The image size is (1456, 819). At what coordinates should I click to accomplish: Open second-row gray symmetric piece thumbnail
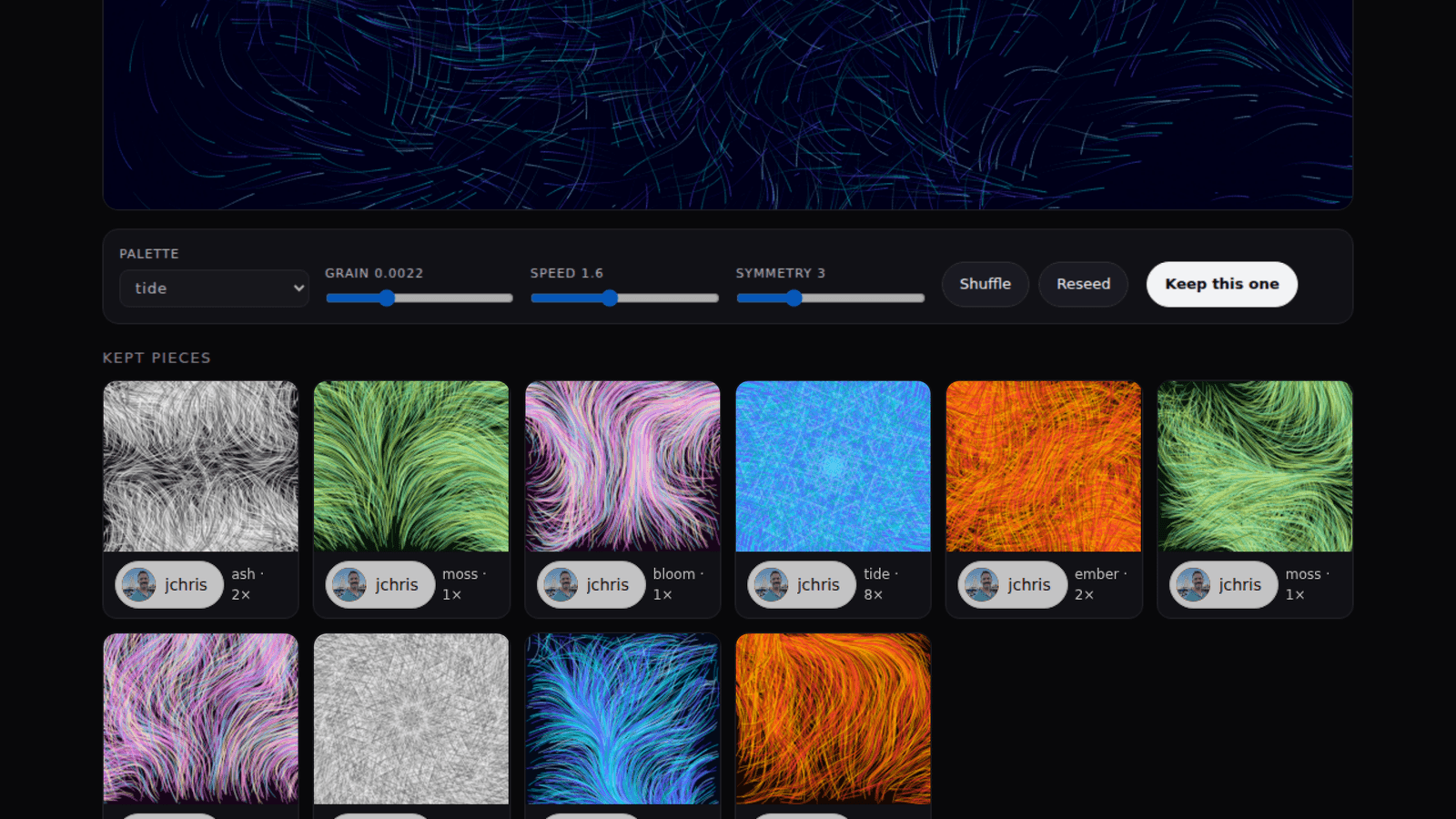tap(411, 719)
